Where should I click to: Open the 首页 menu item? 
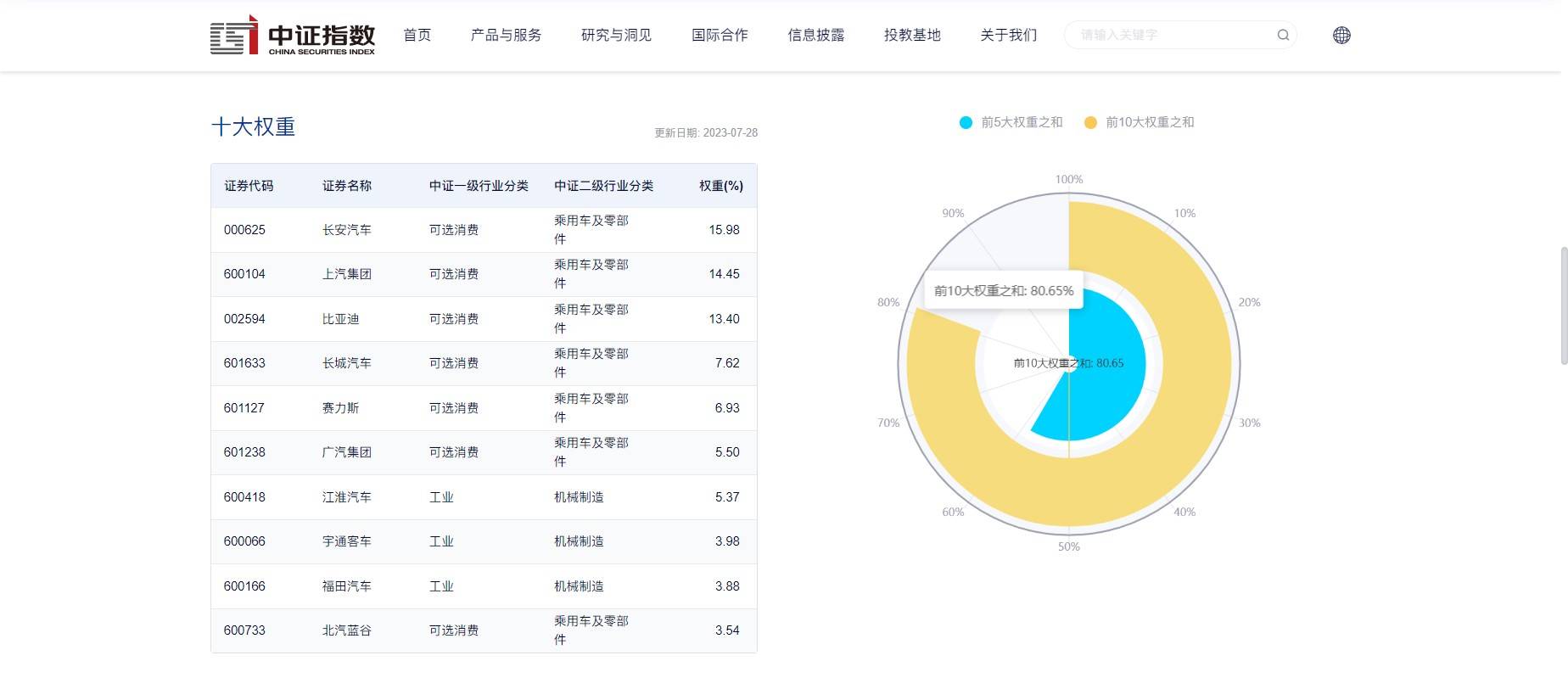point(417,35)
